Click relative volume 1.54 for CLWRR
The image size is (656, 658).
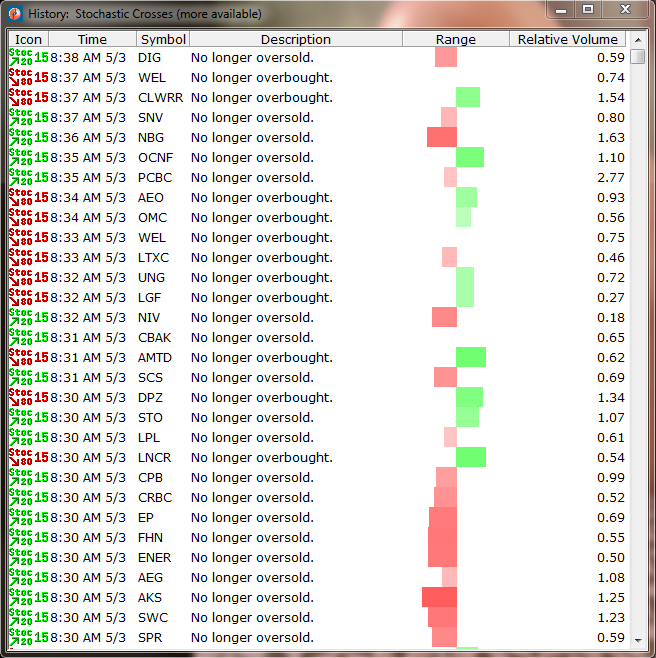(611, 97)
